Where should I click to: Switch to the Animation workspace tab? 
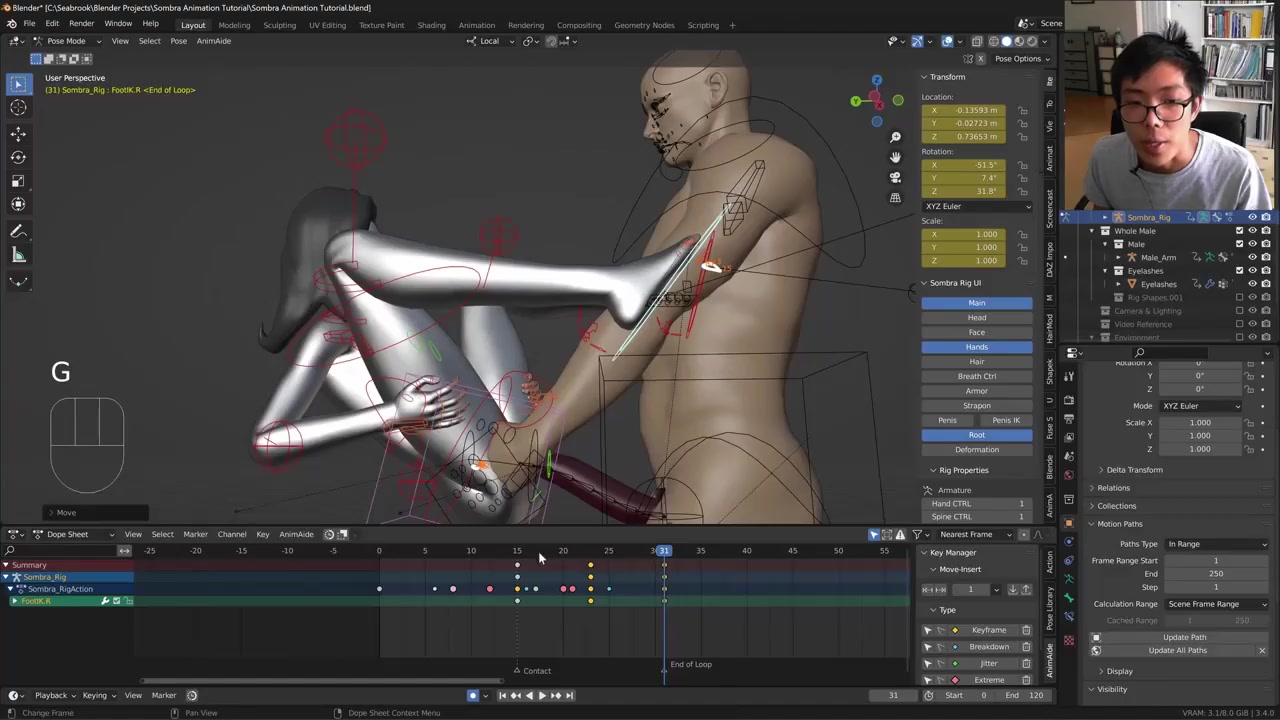(476, 25)
